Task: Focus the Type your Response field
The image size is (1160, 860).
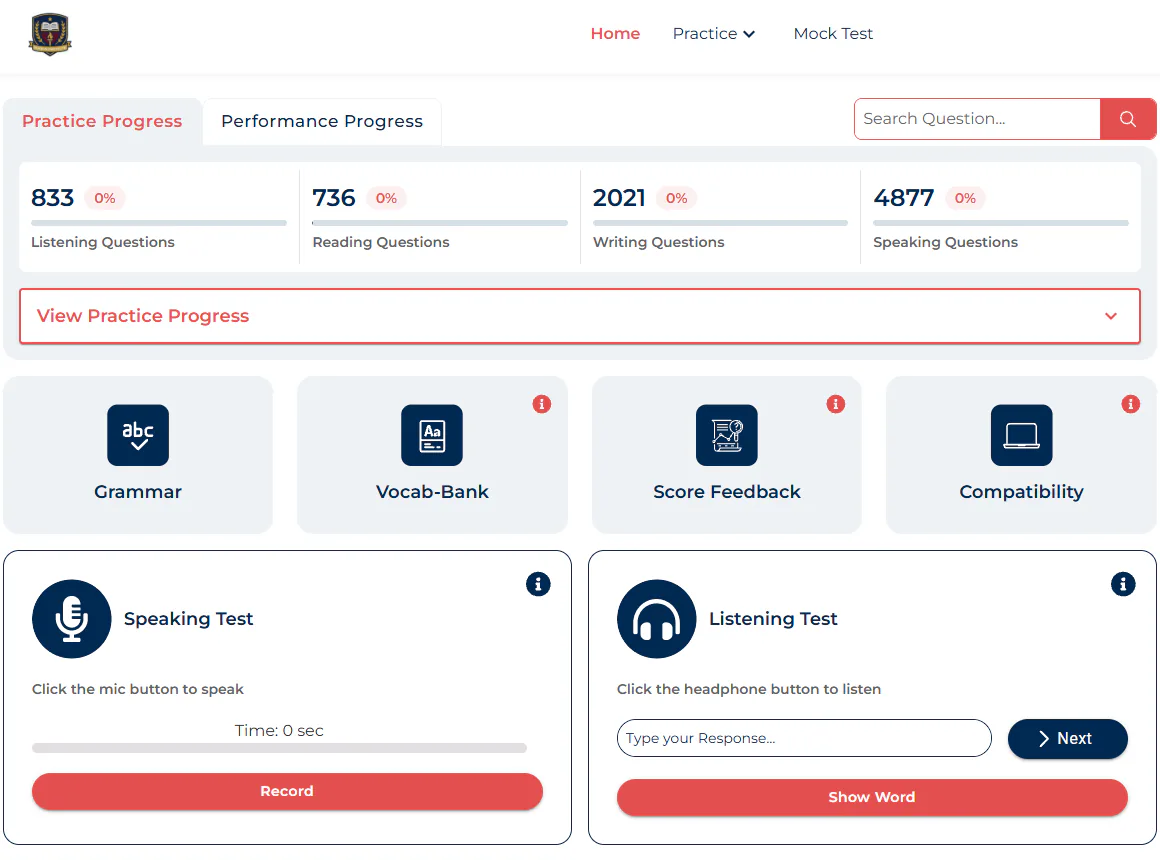Action: pos(803,738)
